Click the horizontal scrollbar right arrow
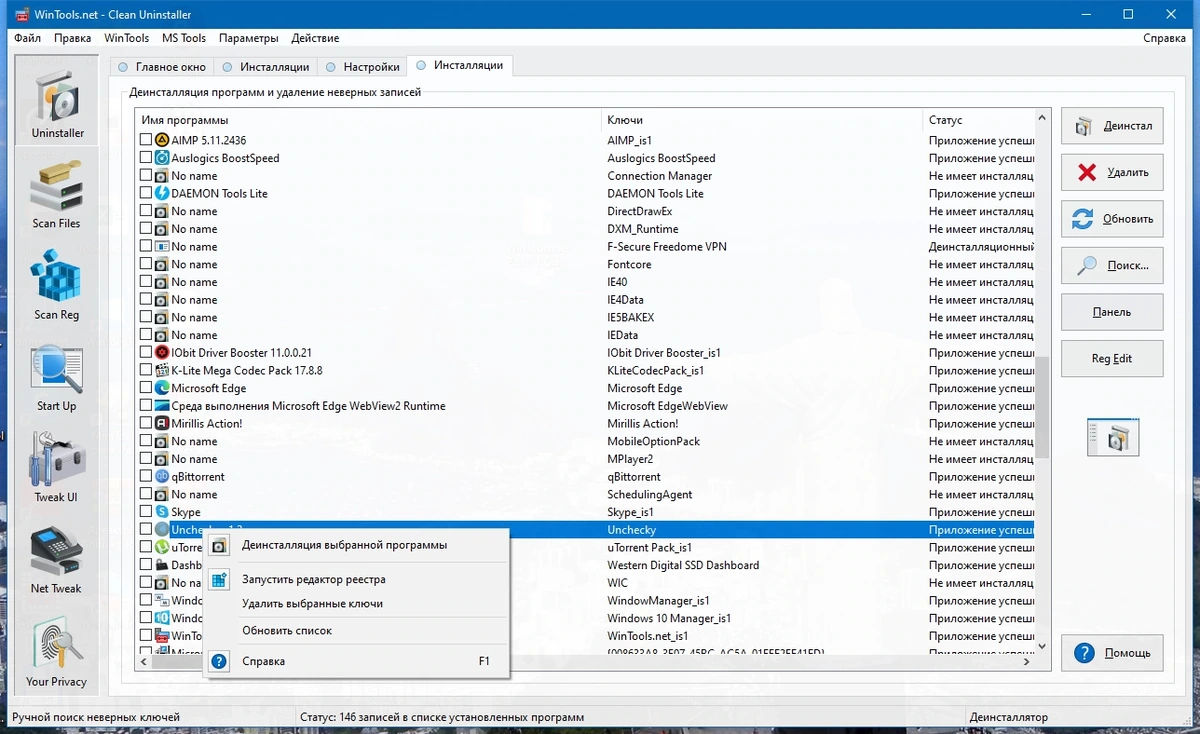Image resolution: width=1200 pixels, height=734 pixels. coord(1026,661)
